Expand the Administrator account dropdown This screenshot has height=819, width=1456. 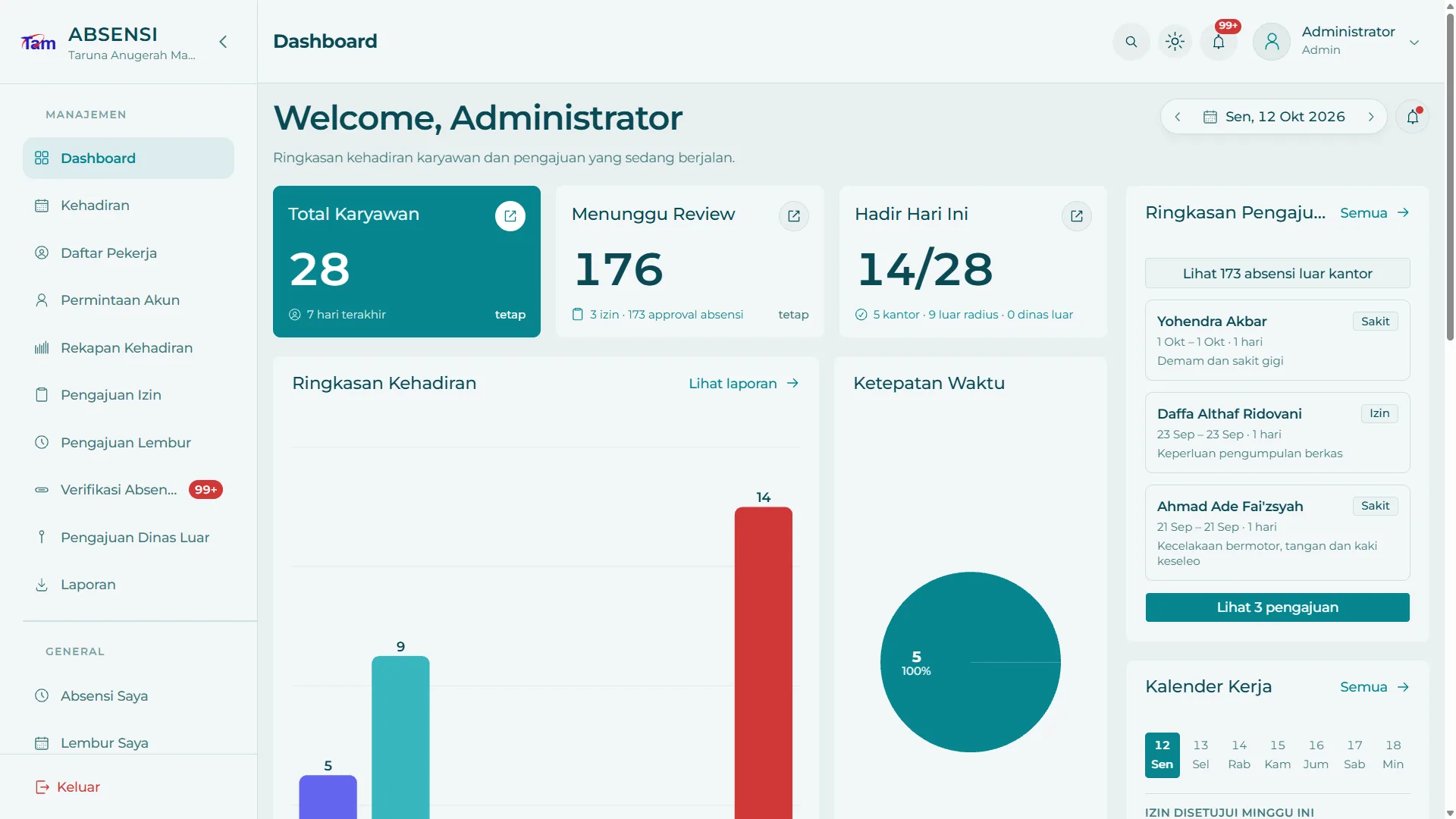(1414, 42)
